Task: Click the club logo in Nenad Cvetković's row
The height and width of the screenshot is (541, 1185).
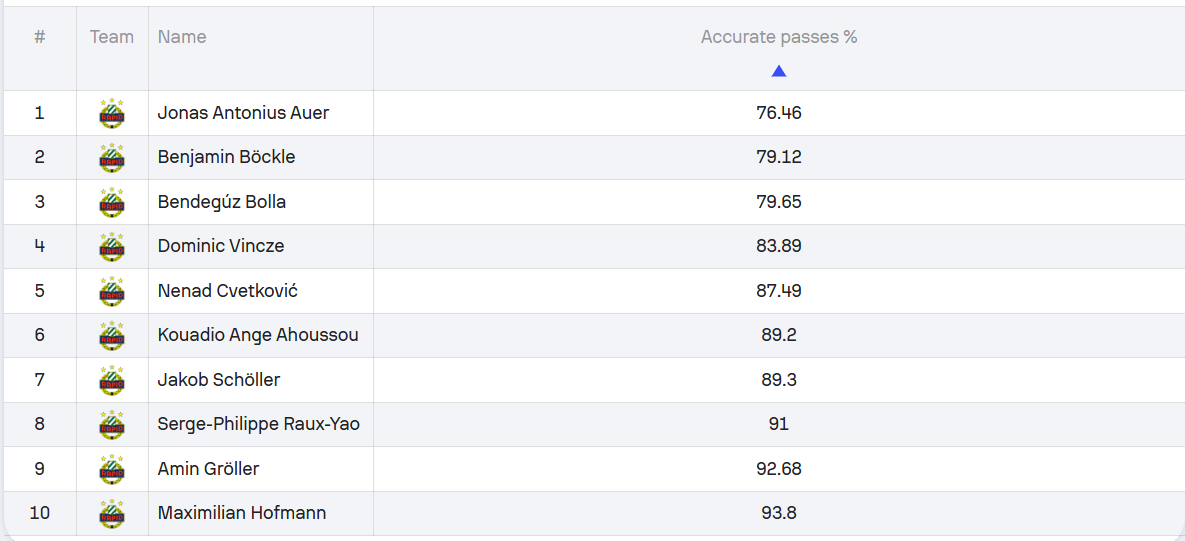Action: click(112, 291)
